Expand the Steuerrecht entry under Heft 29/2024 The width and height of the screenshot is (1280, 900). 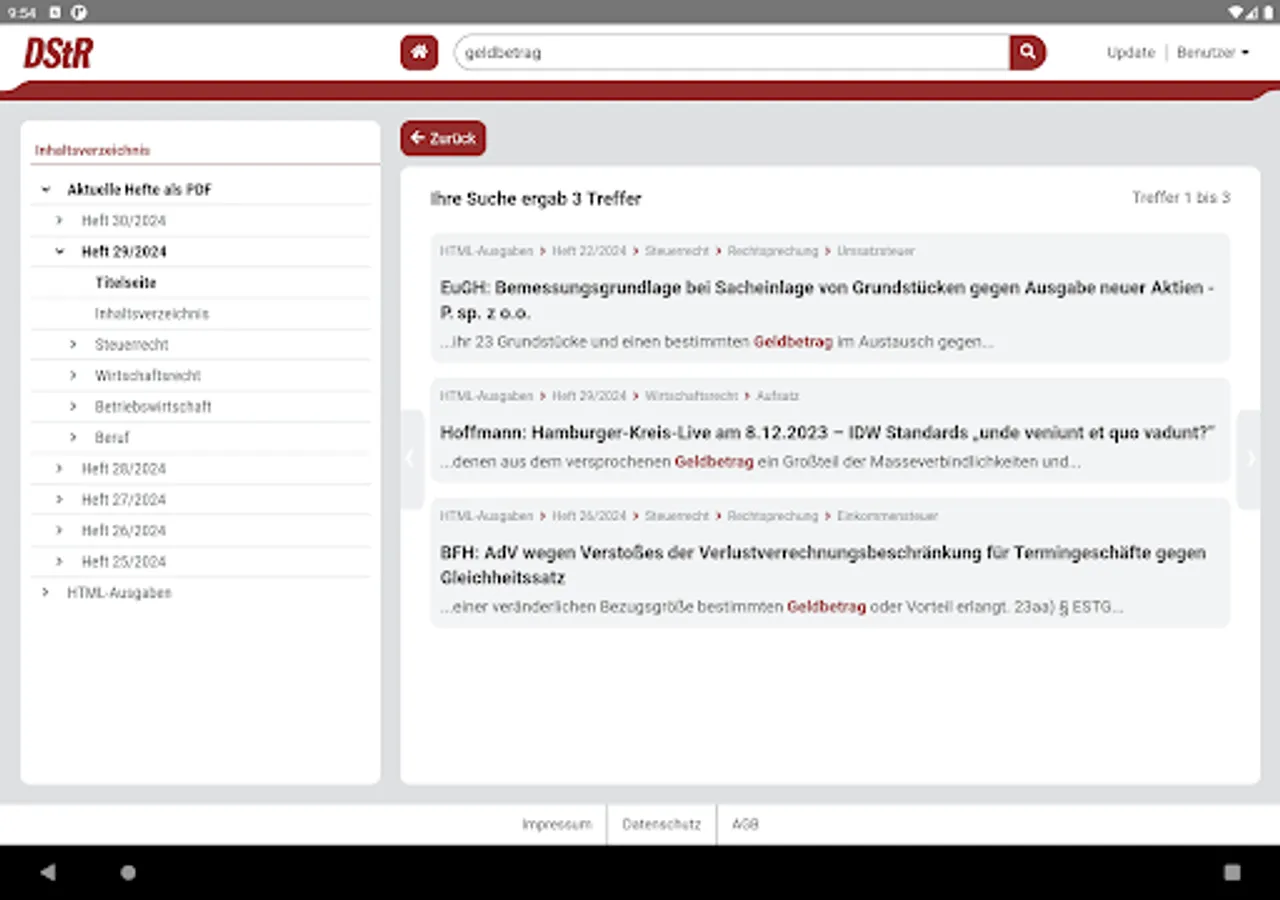[72, 344]
